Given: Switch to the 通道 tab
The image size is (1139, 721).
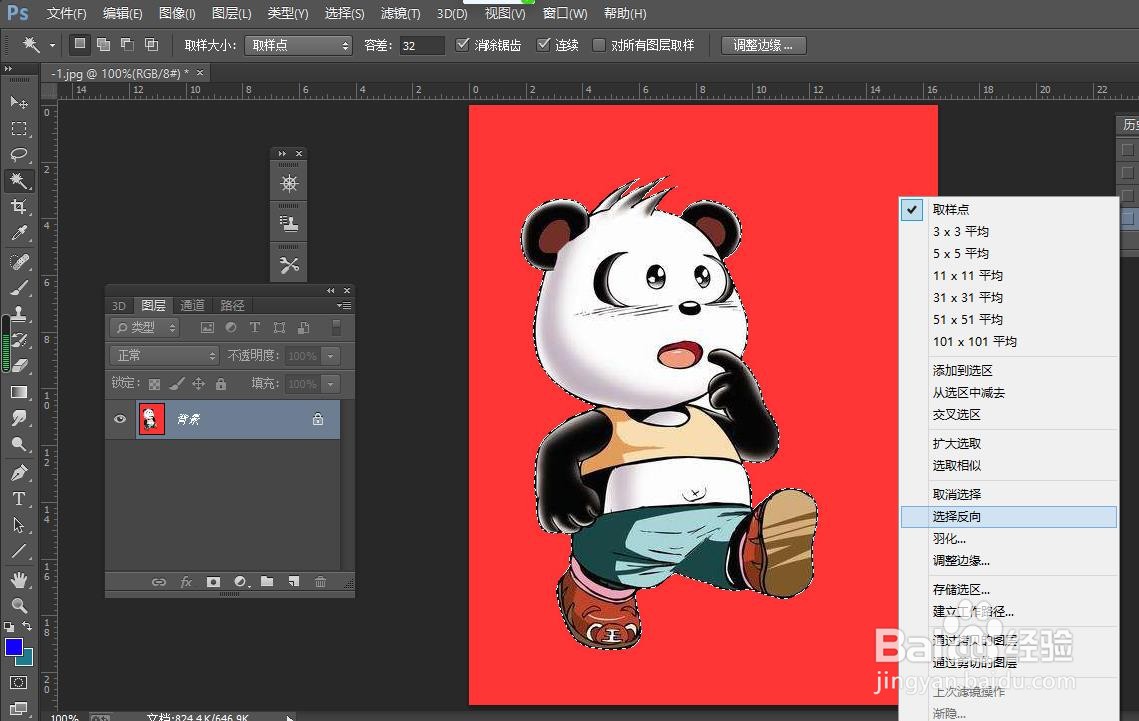Looking at the screenshot, I should click(x=192, y=306).
